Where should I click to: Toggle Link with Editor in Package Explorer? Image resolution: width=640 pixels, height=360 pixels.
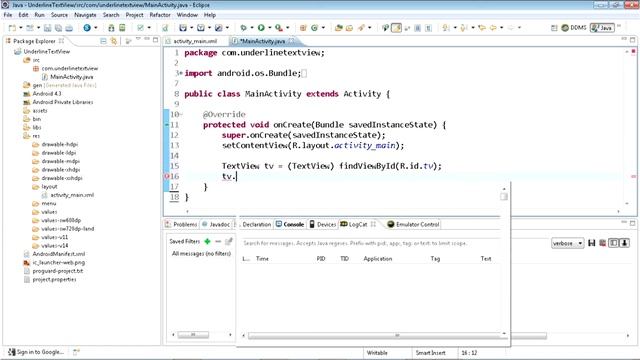pyautogui.click(x=114, y=41)
